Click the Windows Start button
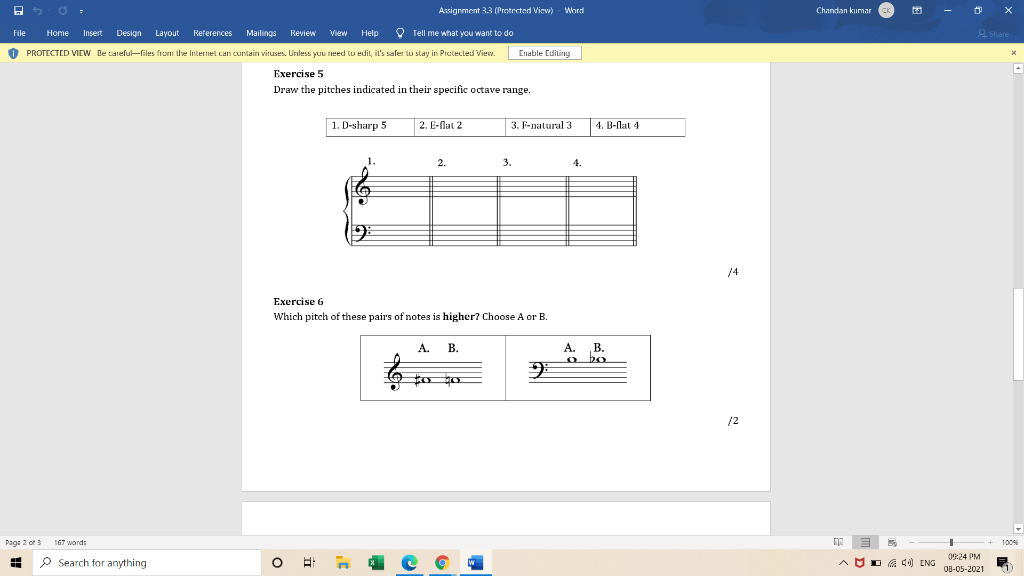The image size is (1024, 576). (x=16, y=562)
